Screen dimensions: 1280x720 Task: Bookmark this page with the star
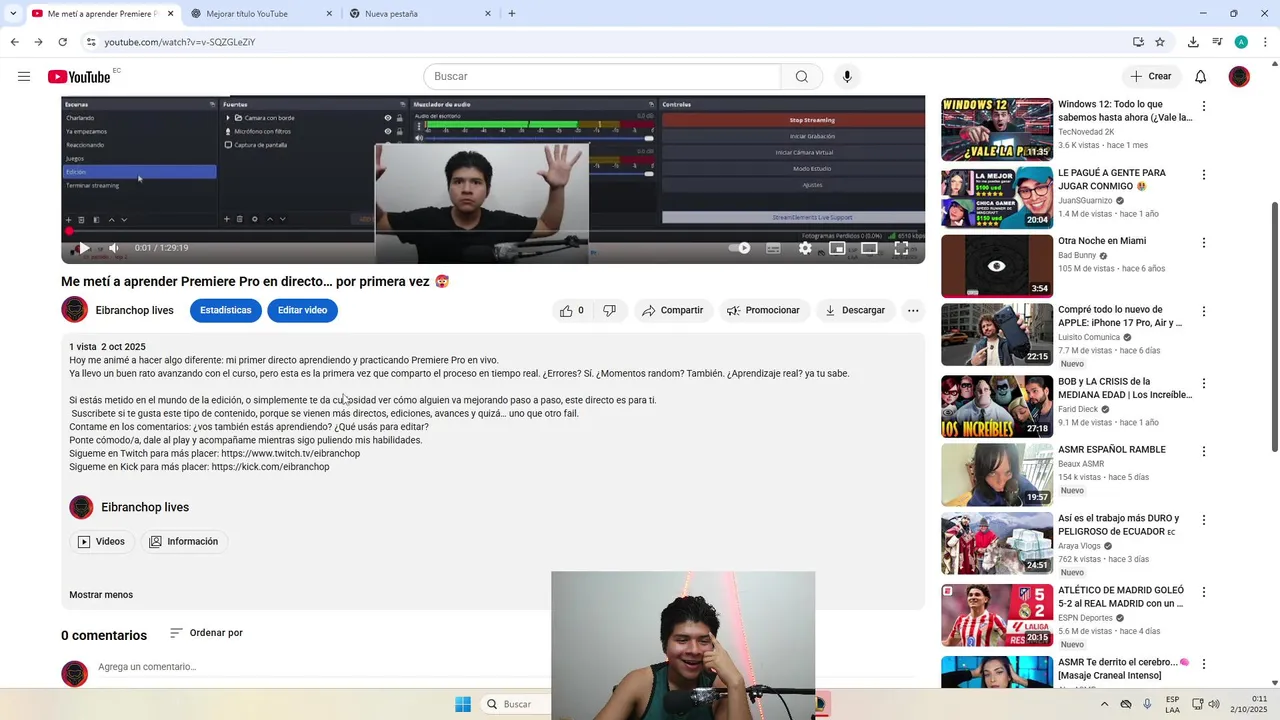click(1160, 42)
